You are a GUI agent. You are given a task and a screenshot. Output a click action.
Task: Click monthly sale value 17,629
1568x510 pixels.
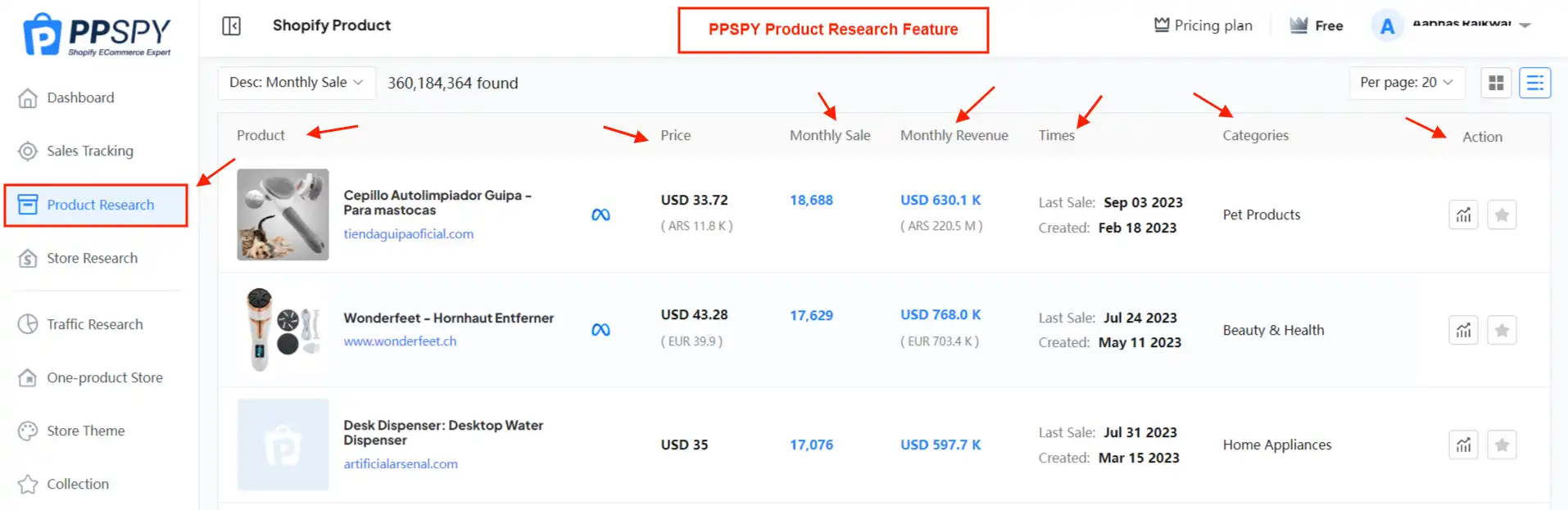pos(811,315)
